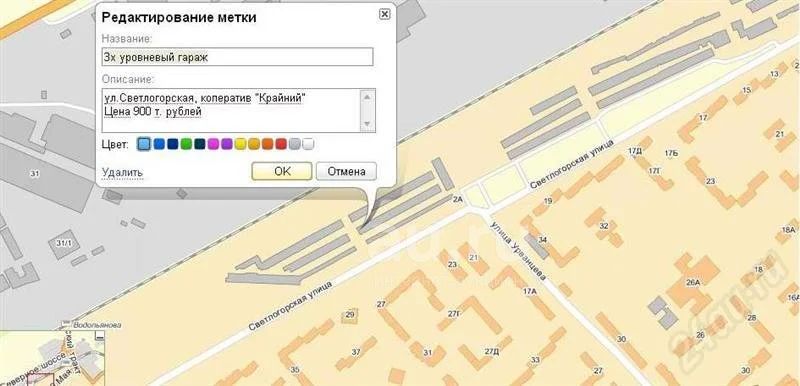Image resolution: width=800 pixels, height=386 pixels.
Task: Cancel editing with the Отмена button
Action: tap(346, 171)
